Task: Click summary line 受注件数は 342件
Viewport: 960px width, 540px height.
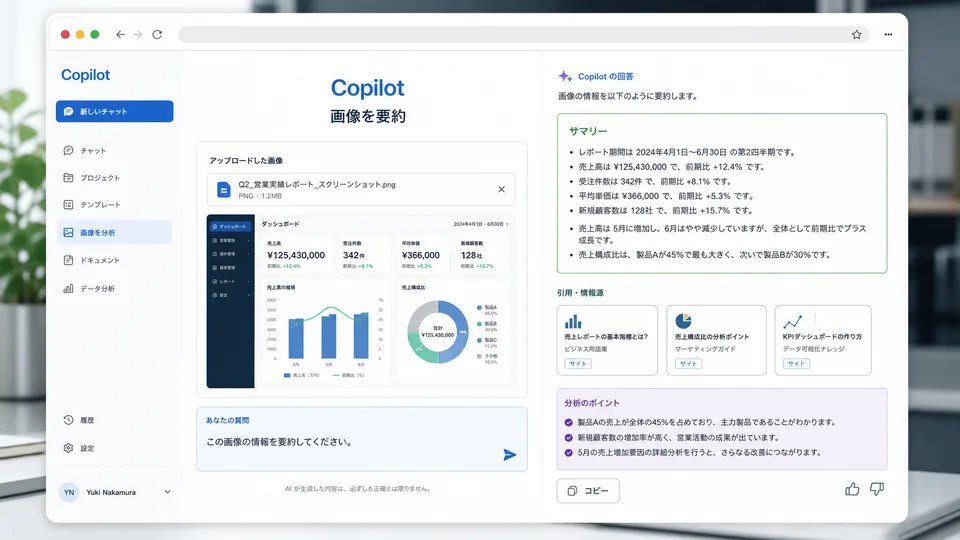Action: (655, 181)
